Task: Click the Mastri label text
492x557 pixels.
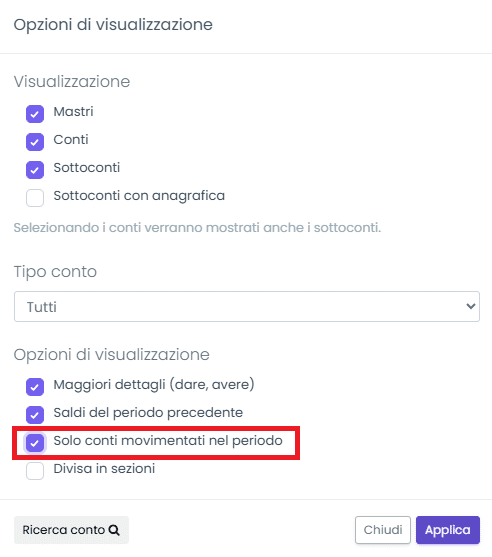Action: click(x=74, y=112)
